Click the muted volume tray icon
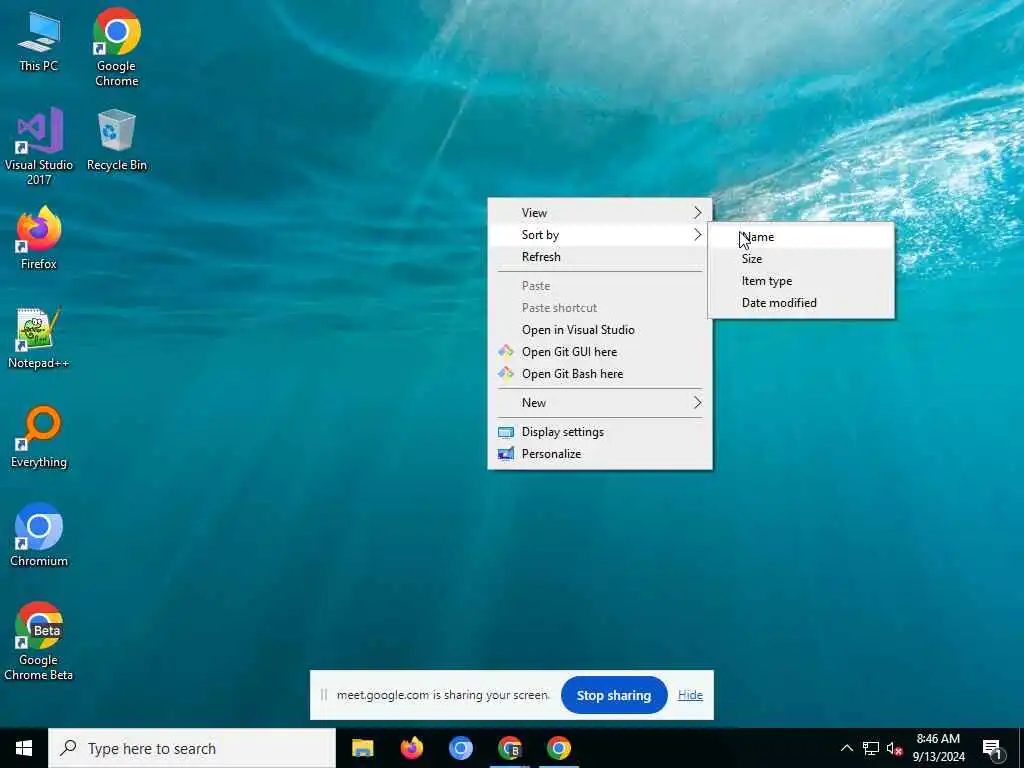This screenshot has width=1024, height=768. (x=894, y=748)
